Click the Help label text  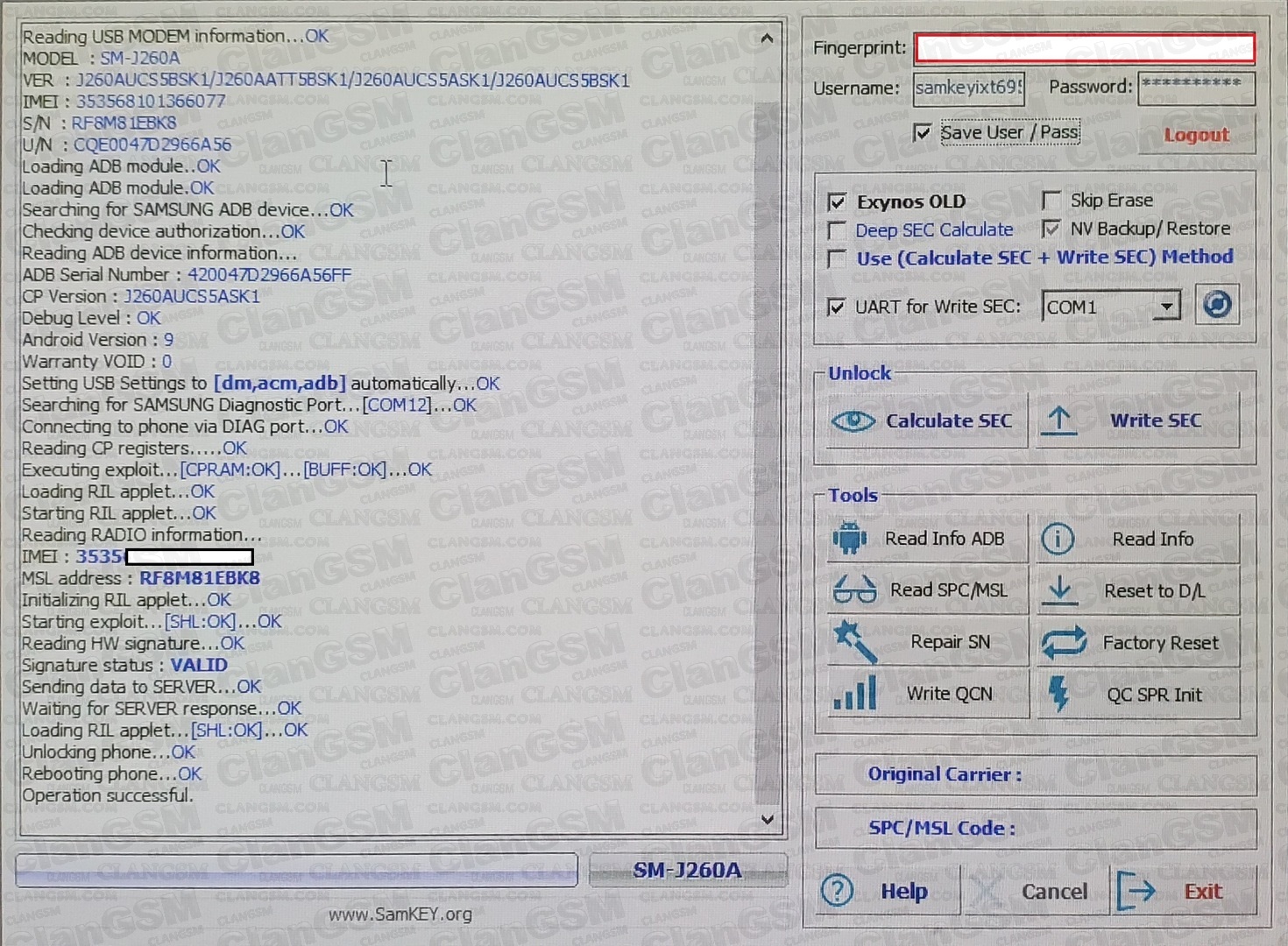pos(904,892)
